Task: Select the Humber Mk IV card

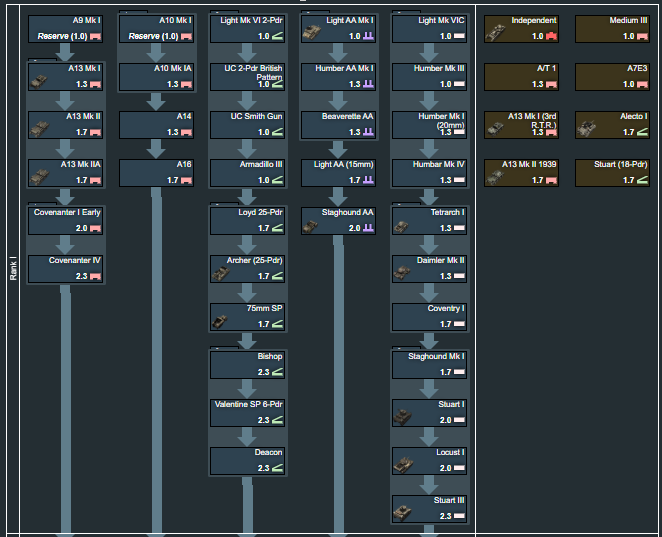Action: pos(429,172)
